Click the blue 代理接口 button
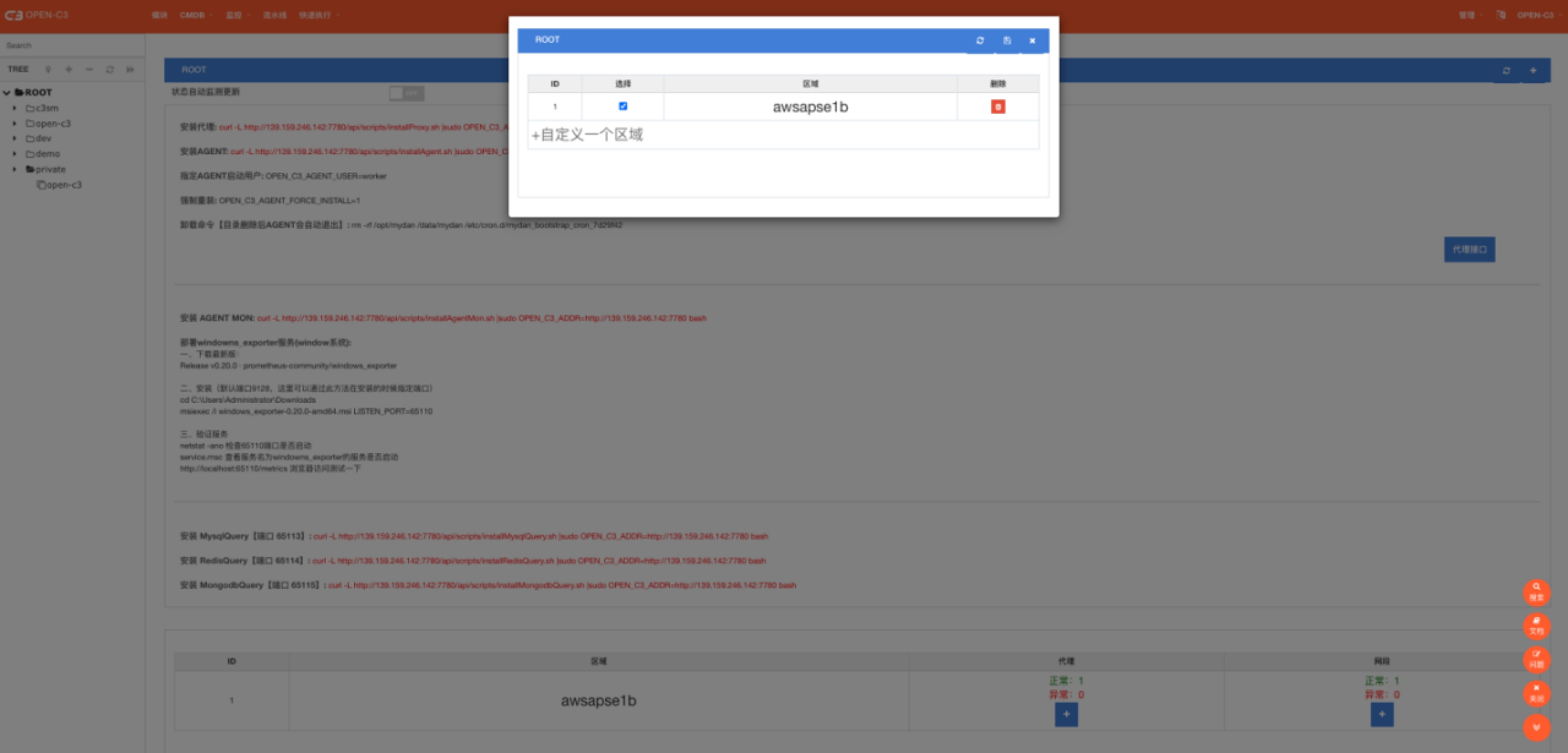1568x753 pixels. (1469, 249)
